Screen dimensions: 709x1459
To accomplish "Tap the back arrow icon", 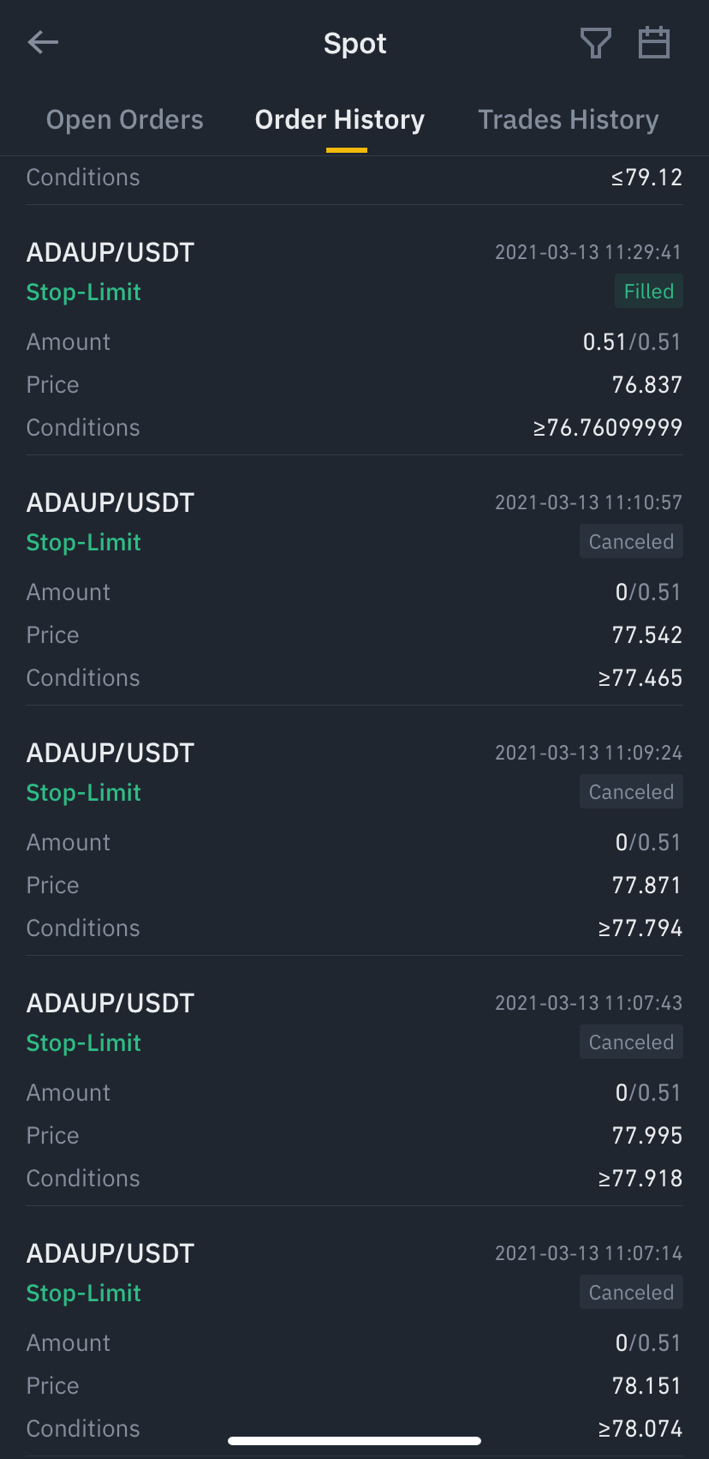I will pyautogui.click(x=43, y=42).
